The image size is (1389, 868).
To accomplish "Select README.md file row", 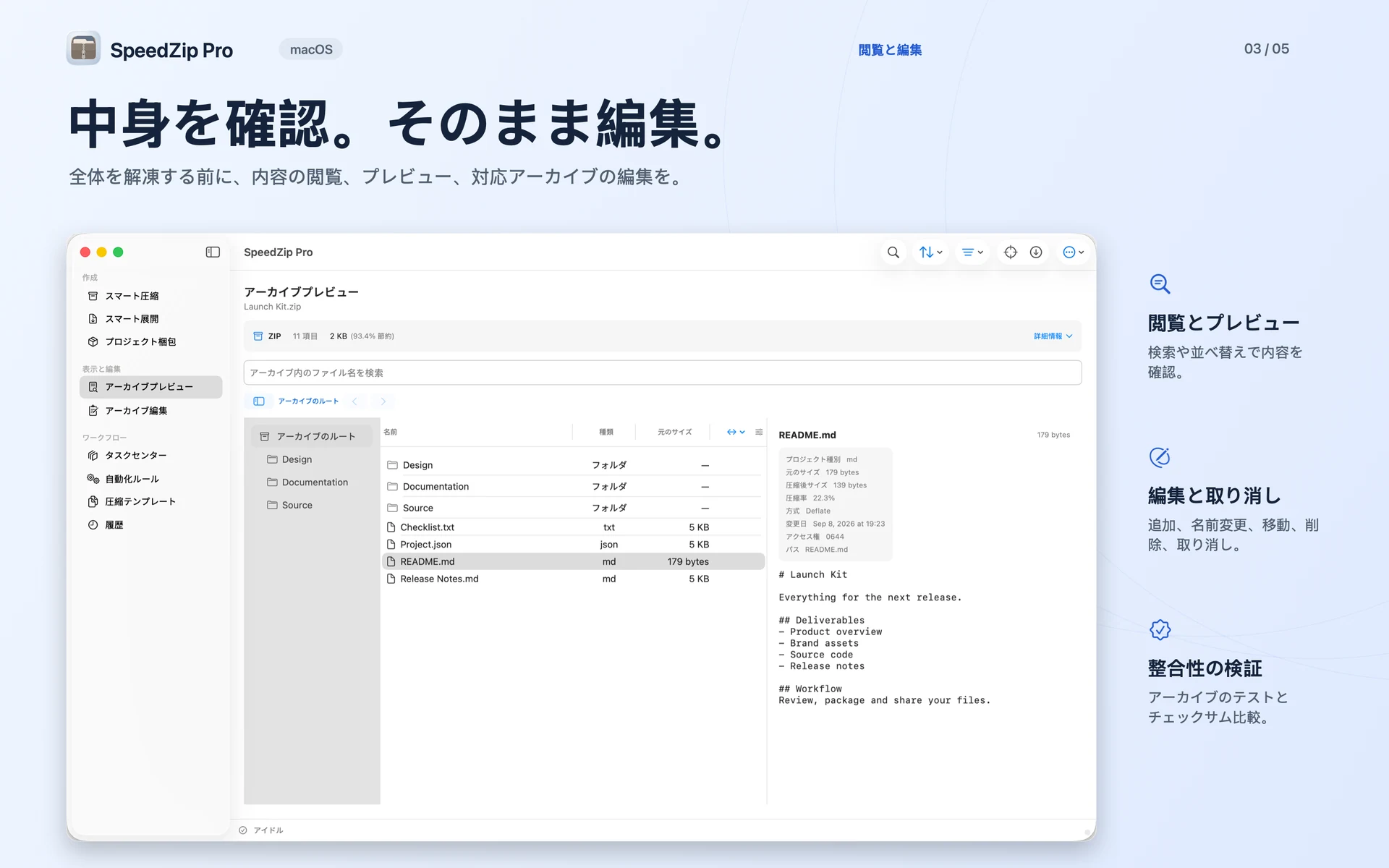I will (x=573, y=561).
